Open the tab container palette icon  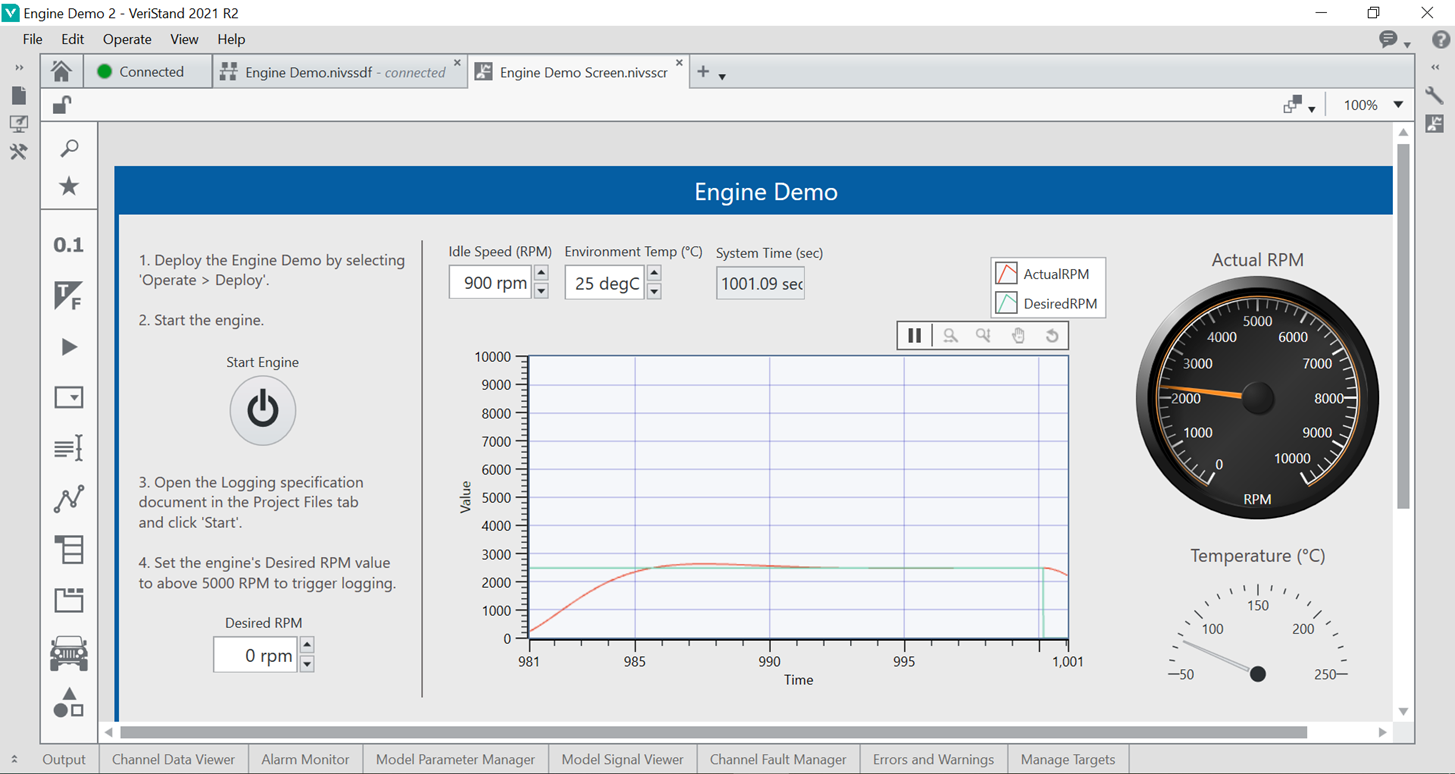69,600
